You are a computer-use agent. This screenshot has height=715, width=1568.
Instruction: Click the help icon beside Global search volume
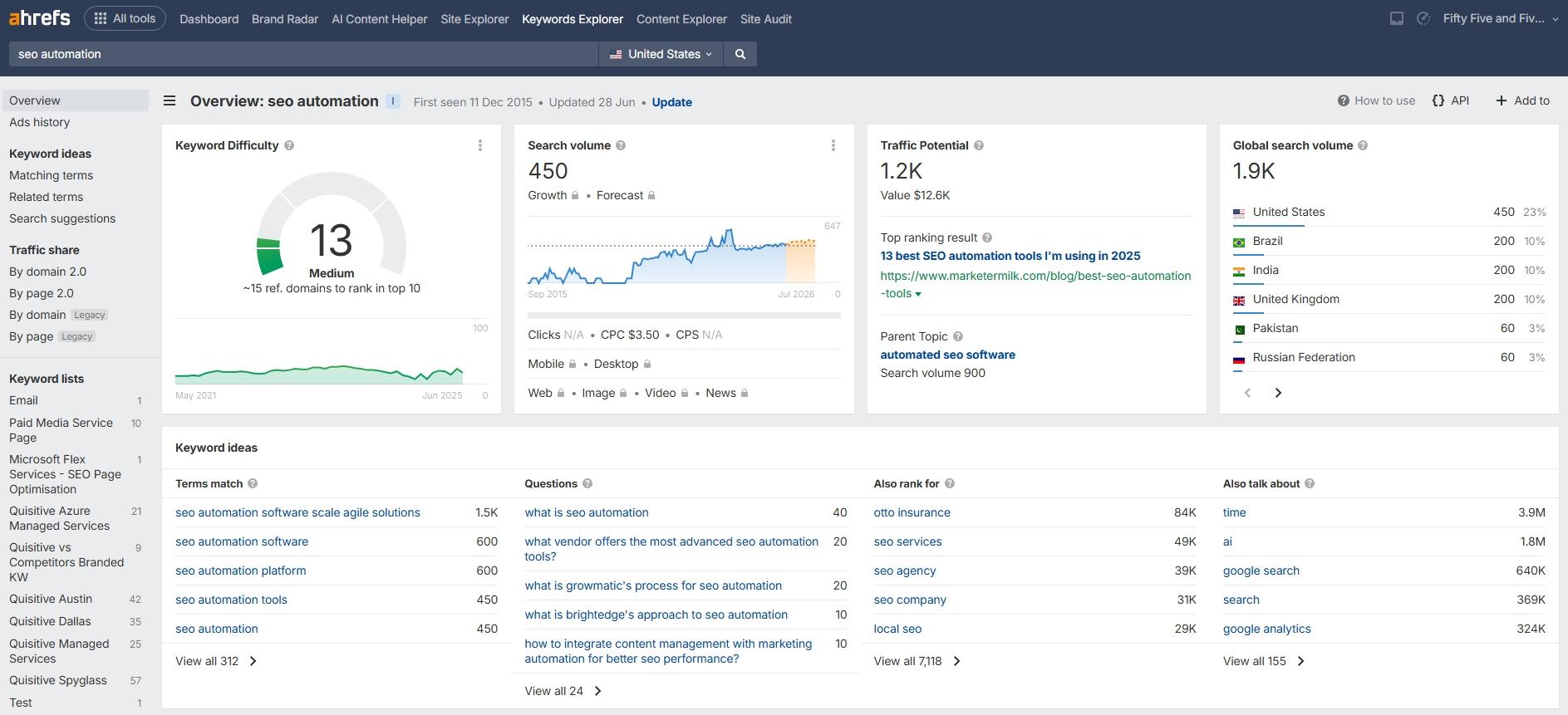[x=1363, y=145]
